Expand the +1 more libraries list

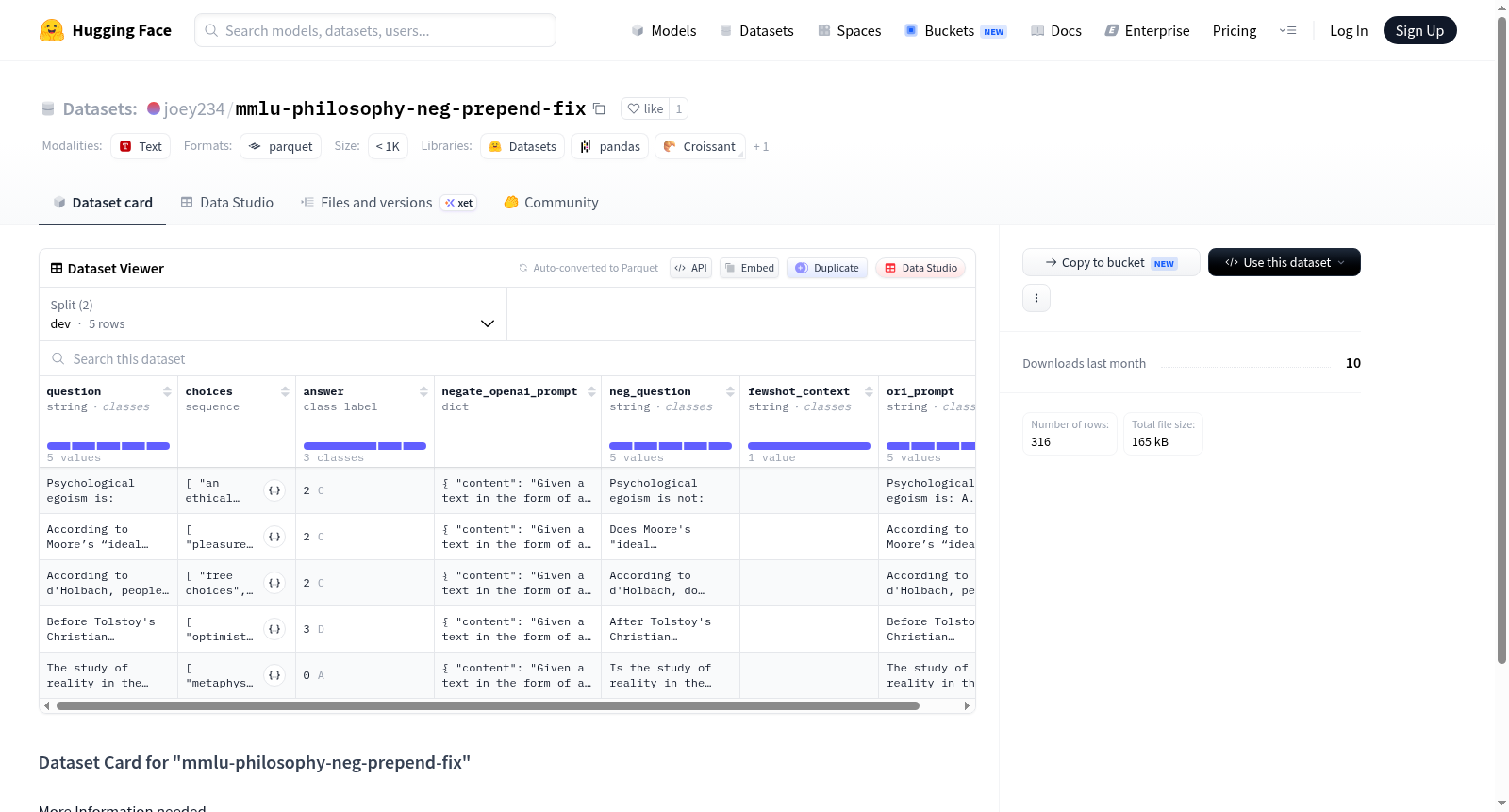(761, 147)
